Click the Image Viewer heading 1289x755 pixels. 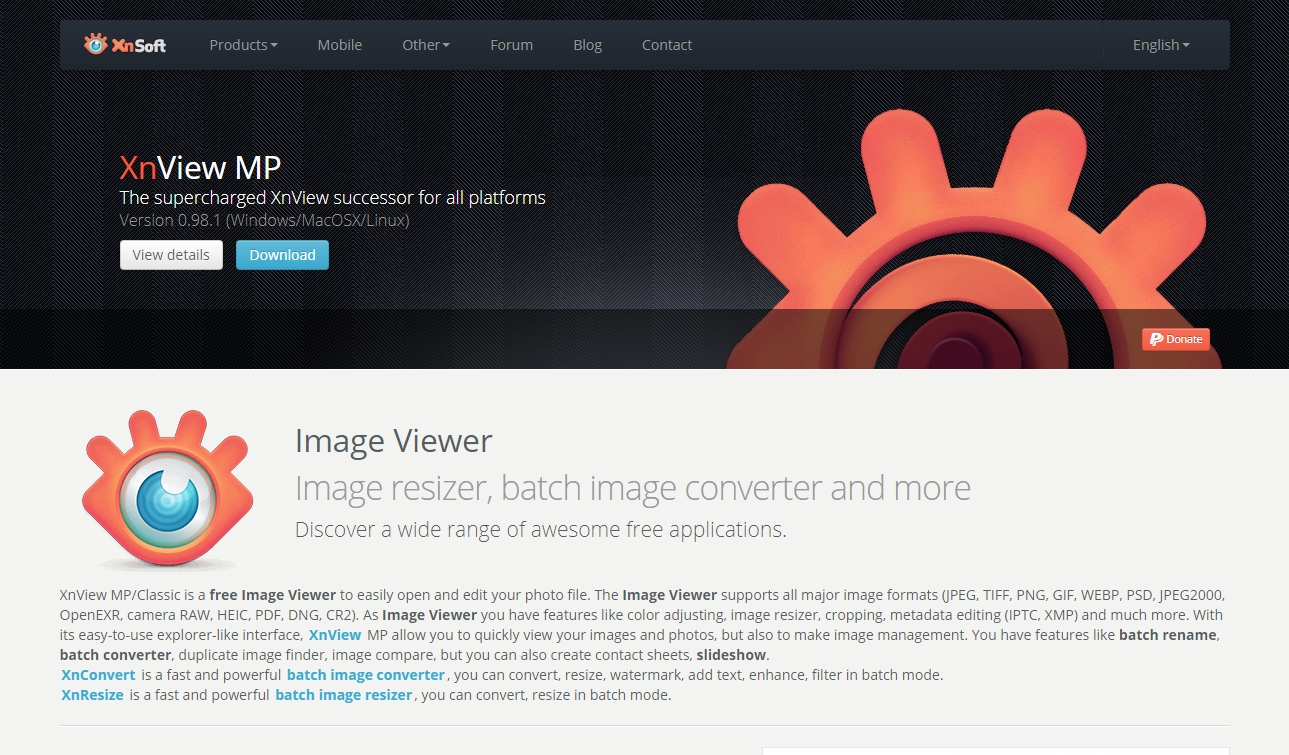tap(393, 441)
